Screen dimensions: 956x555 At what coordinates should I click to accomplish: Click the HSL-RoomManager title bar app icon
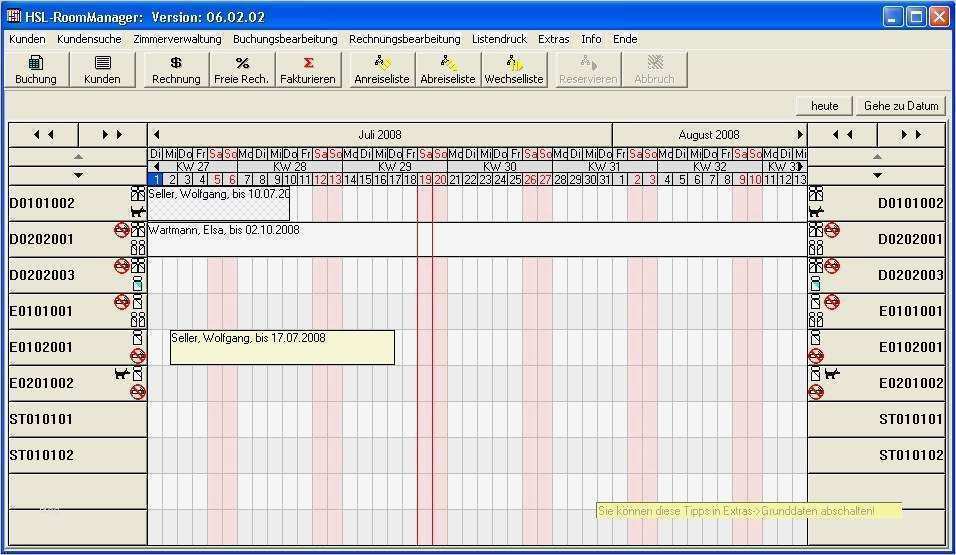(x=13, y=16)
